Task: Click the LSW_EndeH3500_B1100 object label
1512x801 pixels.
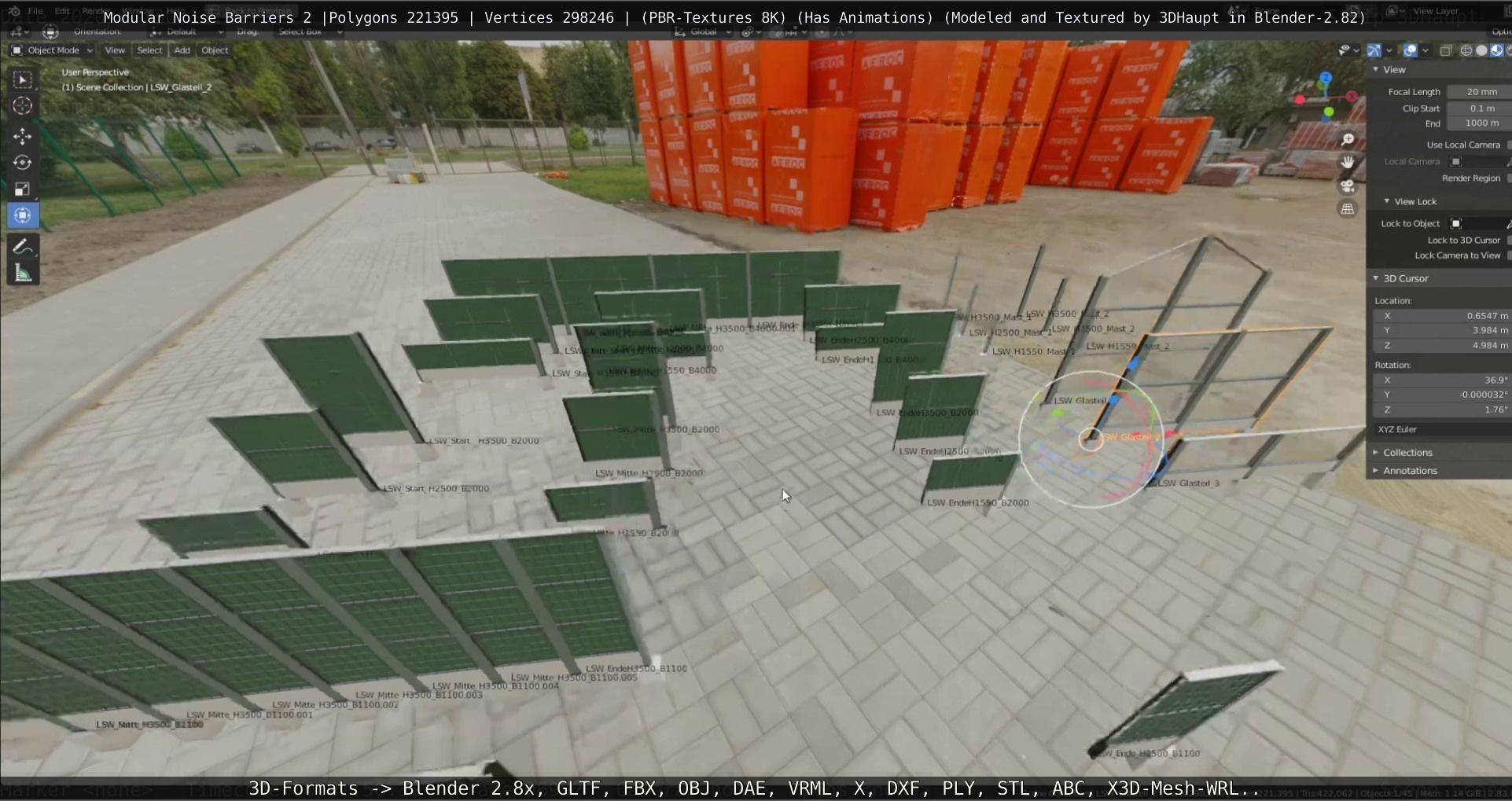Action: pyautogui.click(x=636, y=669)
